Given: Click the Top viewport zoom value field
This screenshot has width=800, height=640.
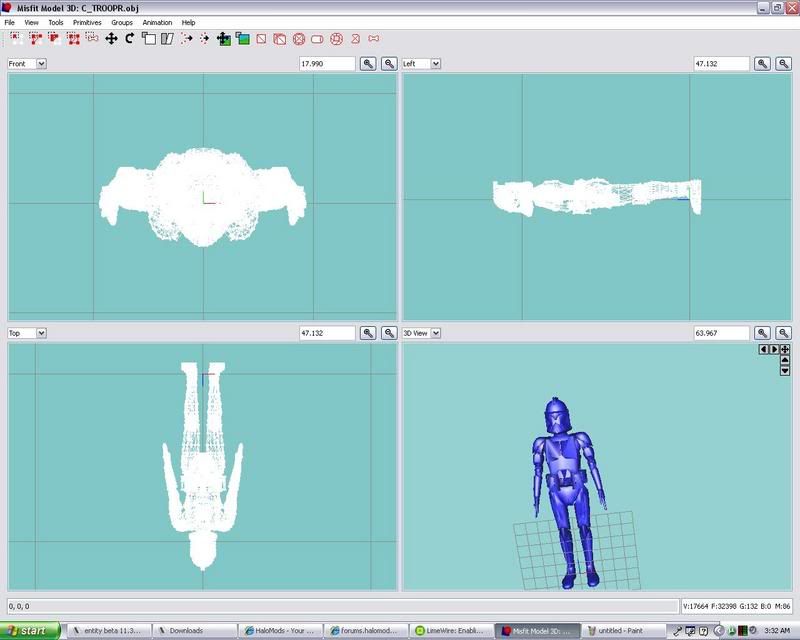Looking at the screenshot, I should click(327, 333).
